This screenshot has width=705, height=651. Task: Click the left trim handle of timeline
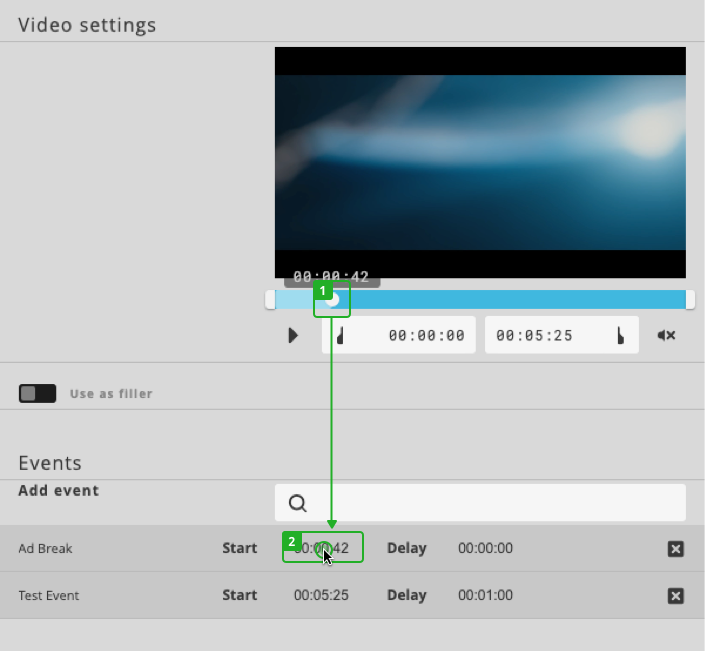click(x=270, y=300)
